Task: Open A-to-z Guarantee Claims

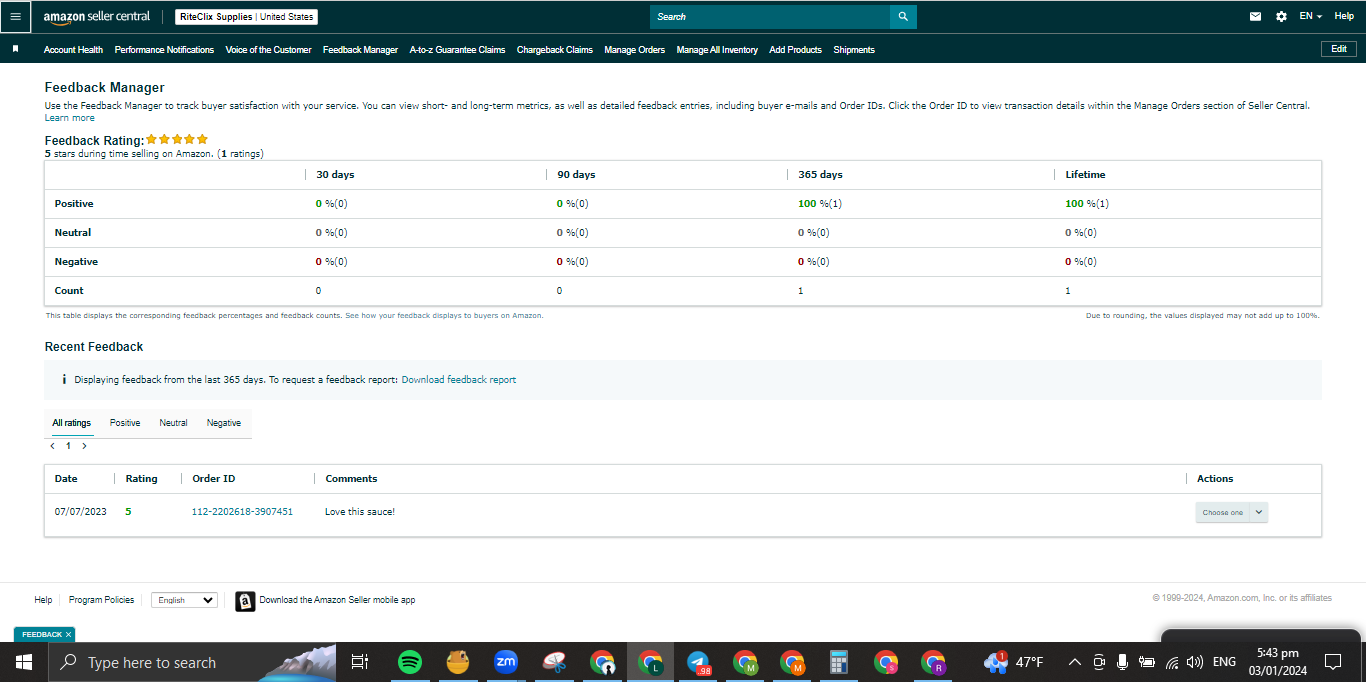Action: click(x=457, y=50)
